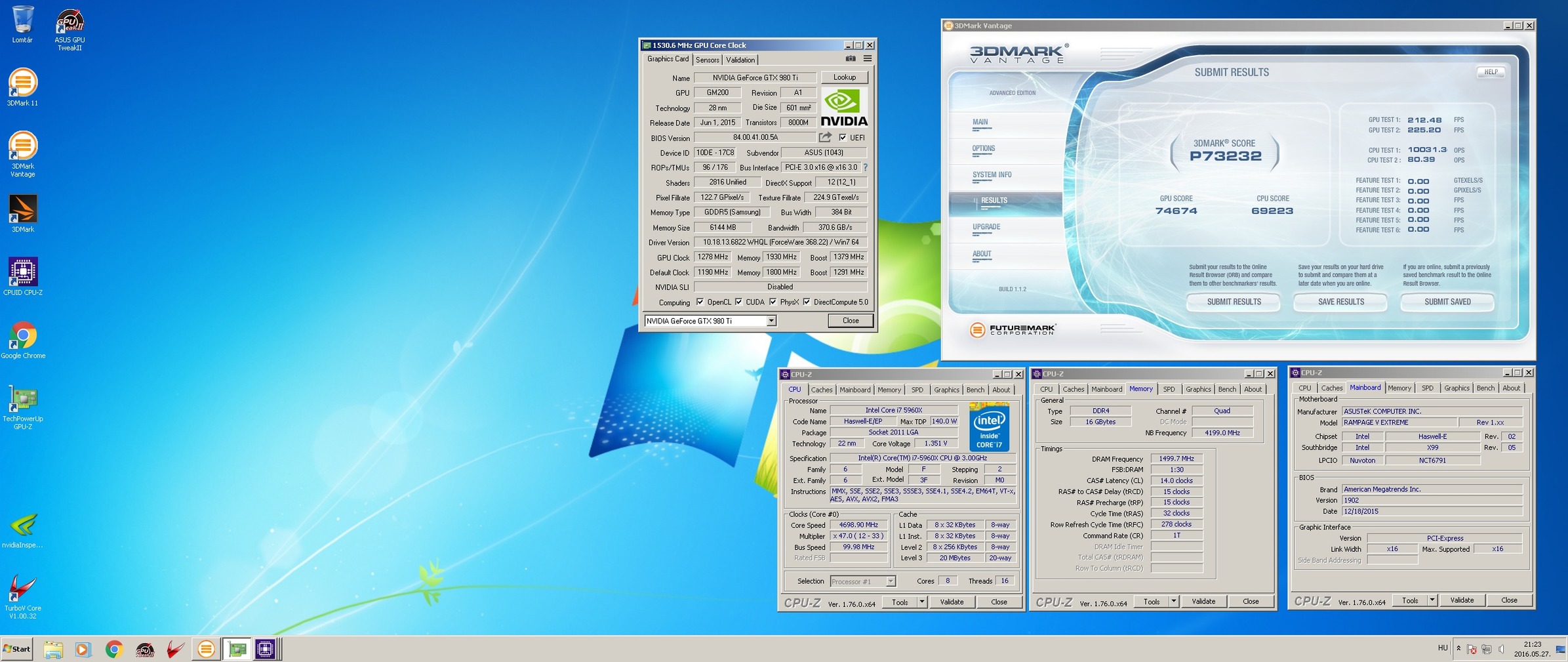1568x662 pixels.
Task: Launch Google Chrome from the desktop
Action: click(x=22, y=340)
